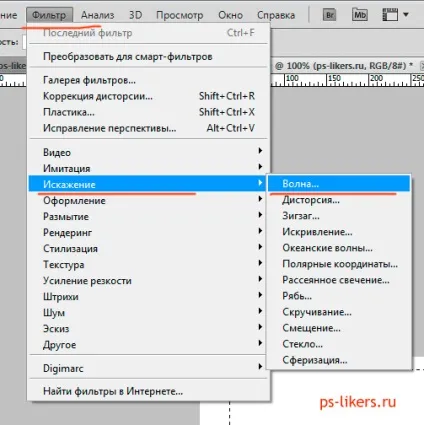Screen dimensions: 424x425
Task: Expand the Размытие submenu
Action: coord(149,216)
